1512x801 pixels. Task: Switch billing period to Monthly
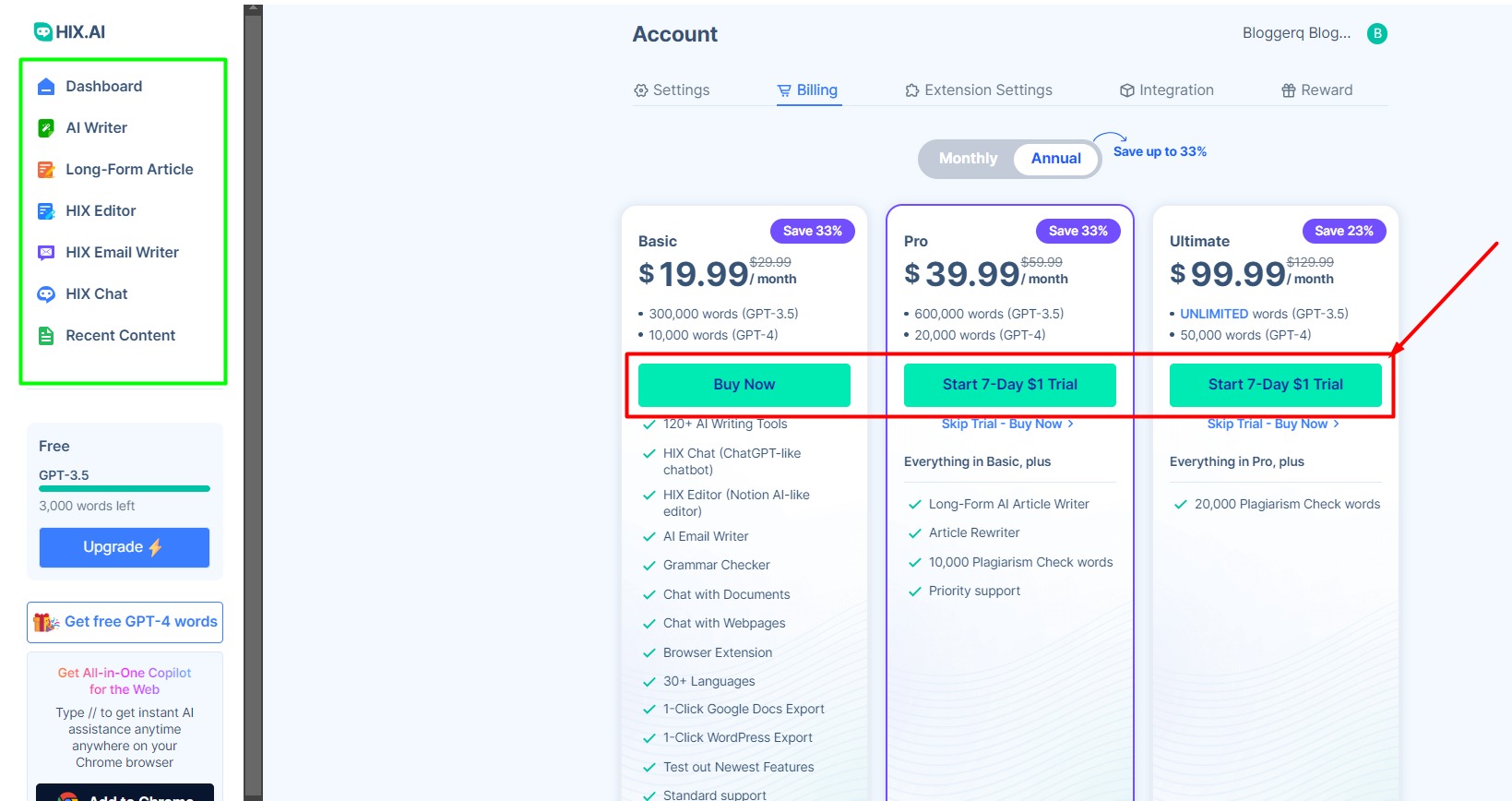[968, 159]
